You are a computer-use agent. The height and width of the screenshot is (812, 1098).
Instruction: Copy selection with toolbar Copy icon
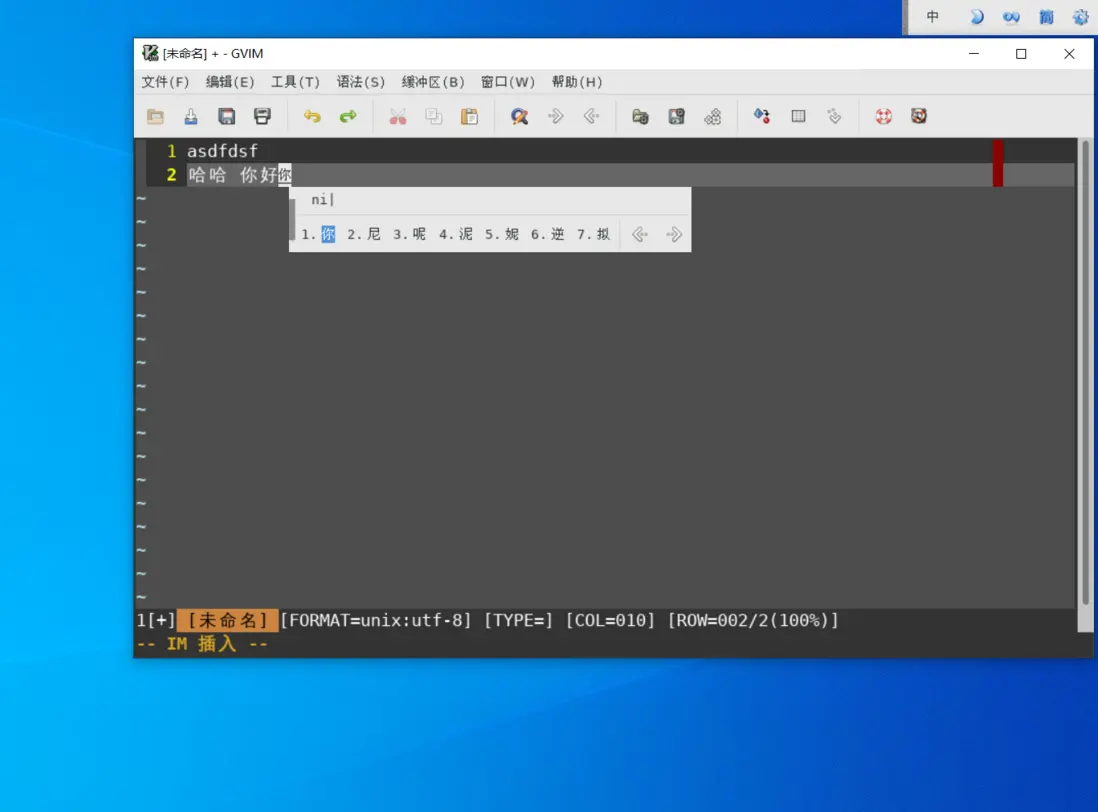(433, 116)
